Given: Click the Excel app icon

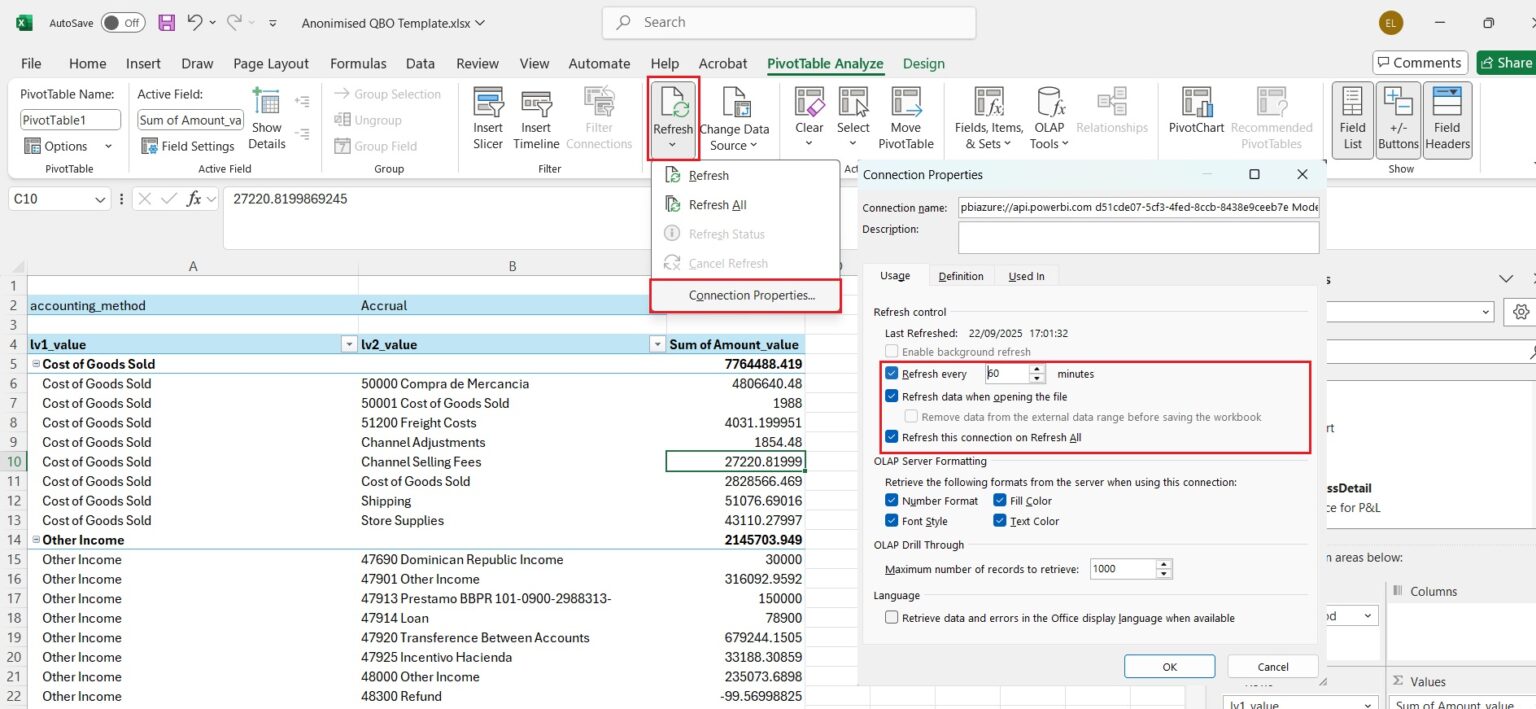Looking at the screenshot, I should (24, 22).
